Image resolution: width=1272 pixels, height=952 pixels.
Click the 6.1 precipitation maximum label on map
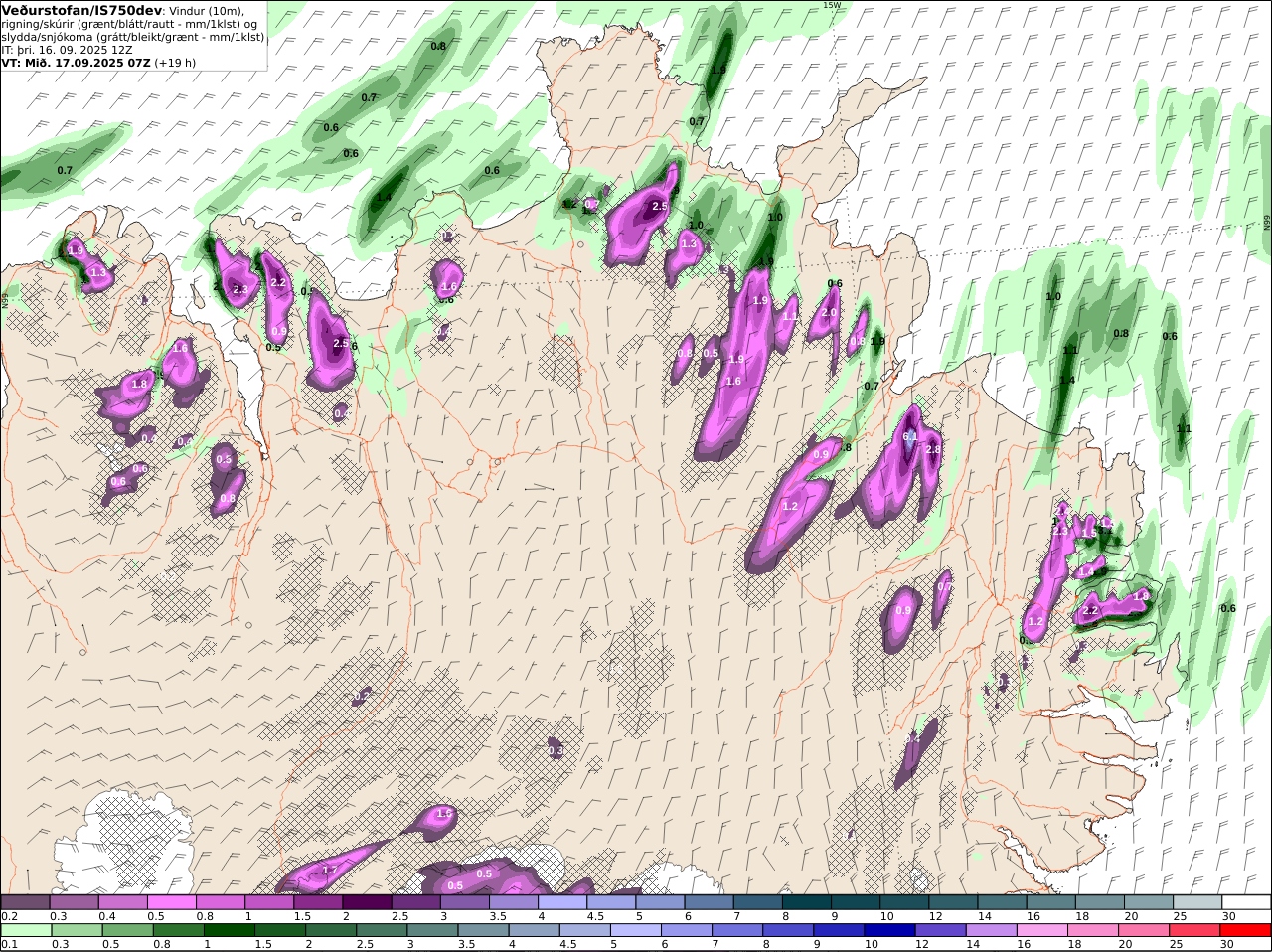[x=909, y=436]
